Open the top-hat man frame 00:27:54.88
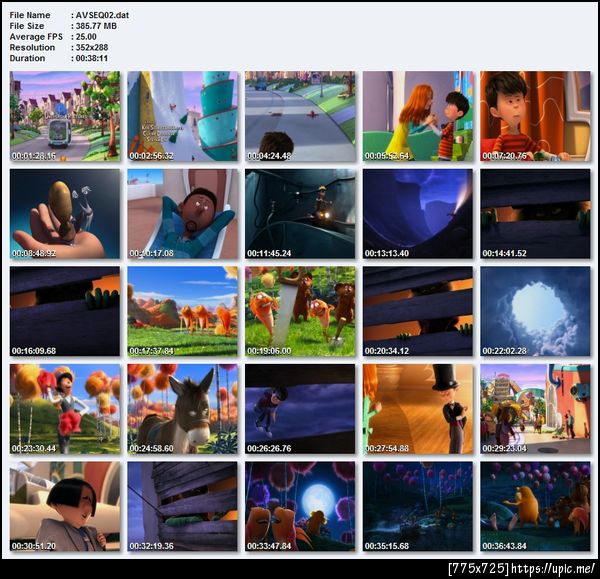Image resolution: width=600 pixels, height=579 pixels. 418,409
